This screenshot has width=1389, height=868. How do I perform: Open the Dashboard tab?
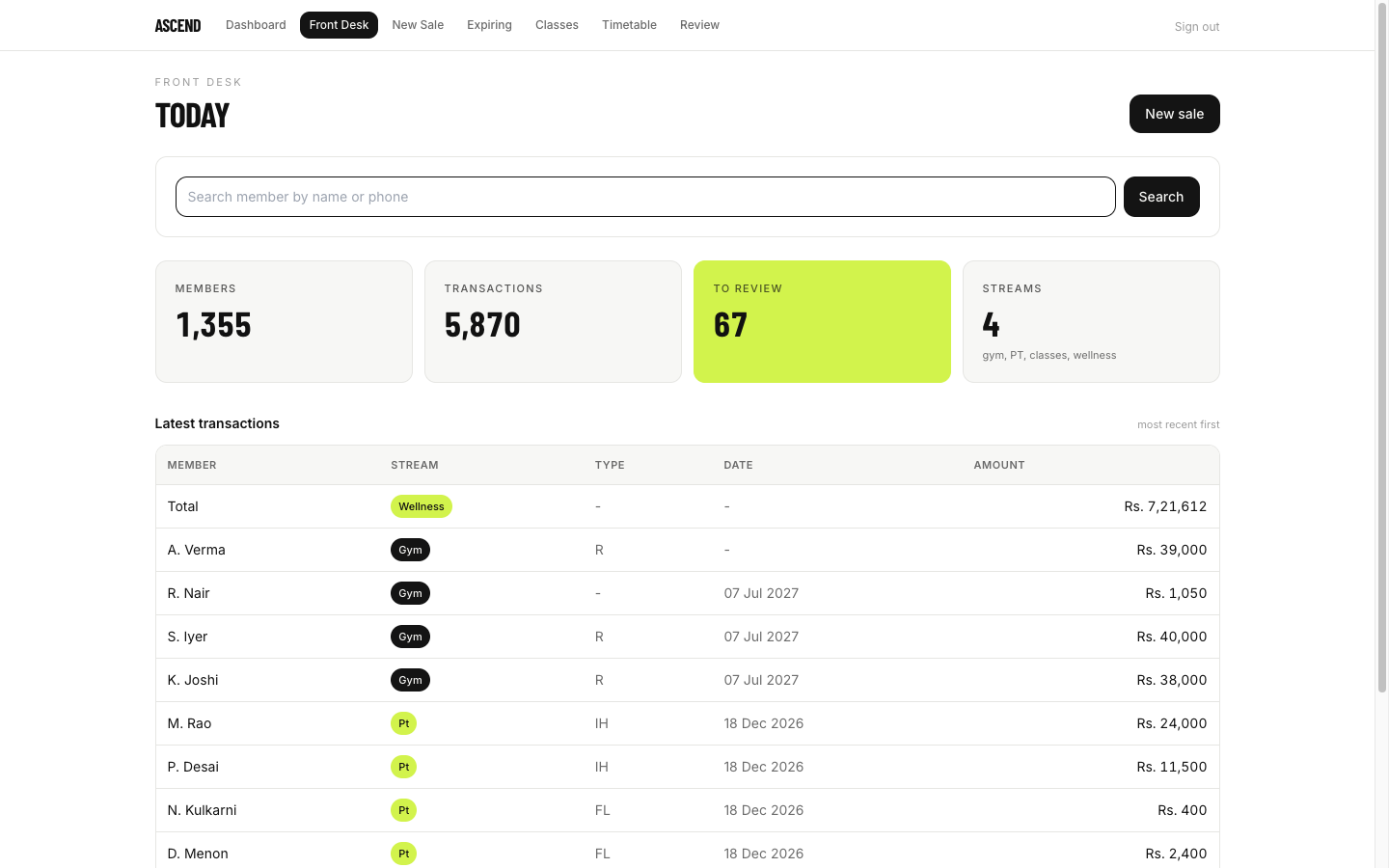click(256, 25)
